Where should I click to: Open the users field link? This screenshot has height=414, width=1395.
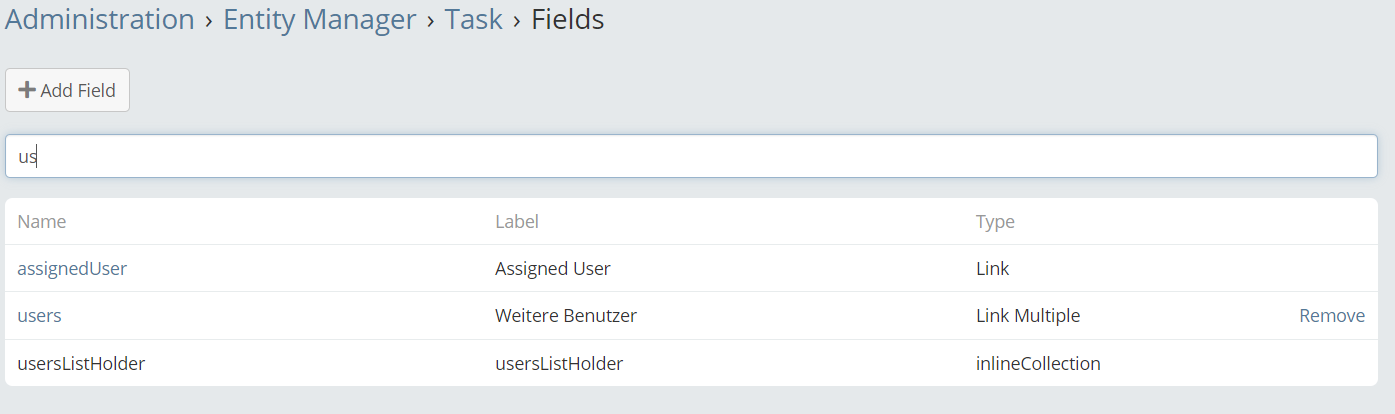[39, 315]
